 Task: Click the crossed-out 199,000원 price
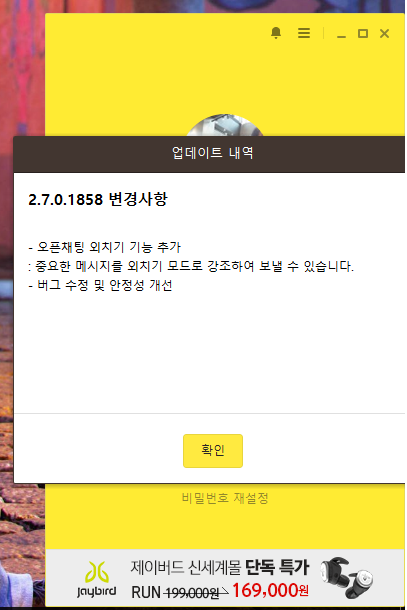[x=191, y=592]
